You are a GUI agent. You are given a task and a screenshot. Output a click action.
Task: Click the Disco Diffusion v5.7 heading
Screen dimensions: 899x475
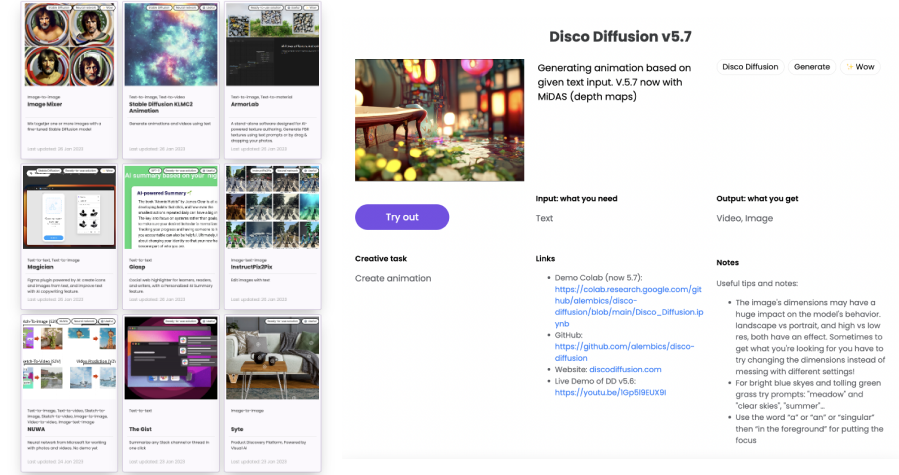[x=620, y=37]
